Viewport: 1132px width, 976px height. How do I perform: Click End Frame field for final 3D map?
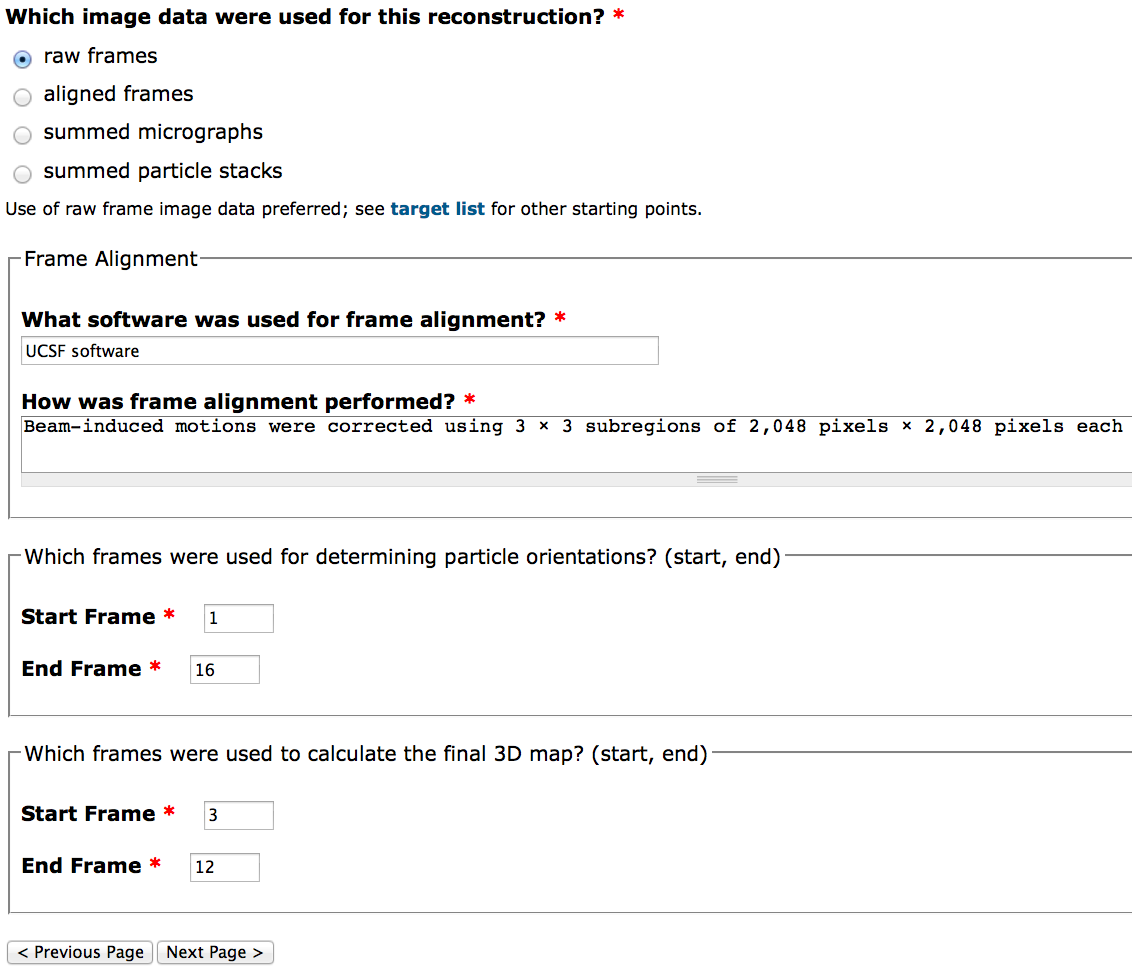coord(224,867)
